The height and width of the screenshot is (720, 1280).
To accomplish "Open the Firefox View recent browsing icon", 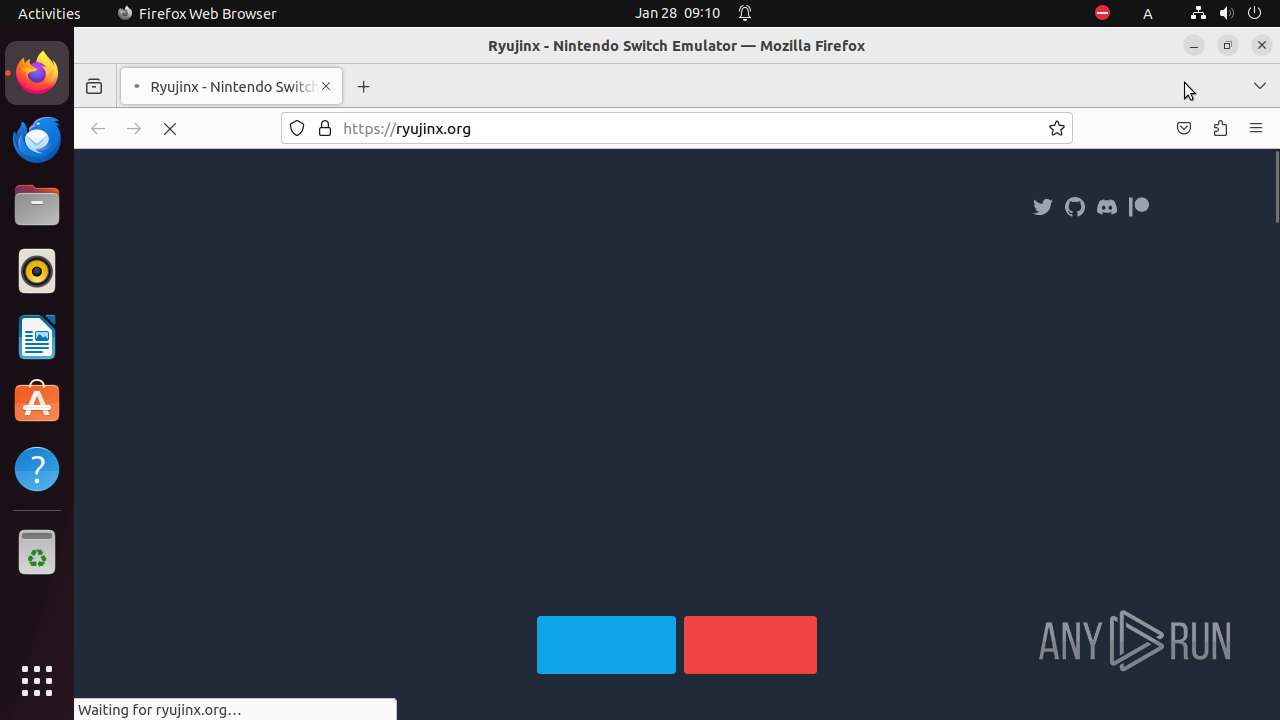I will click(x=94, y=87).
